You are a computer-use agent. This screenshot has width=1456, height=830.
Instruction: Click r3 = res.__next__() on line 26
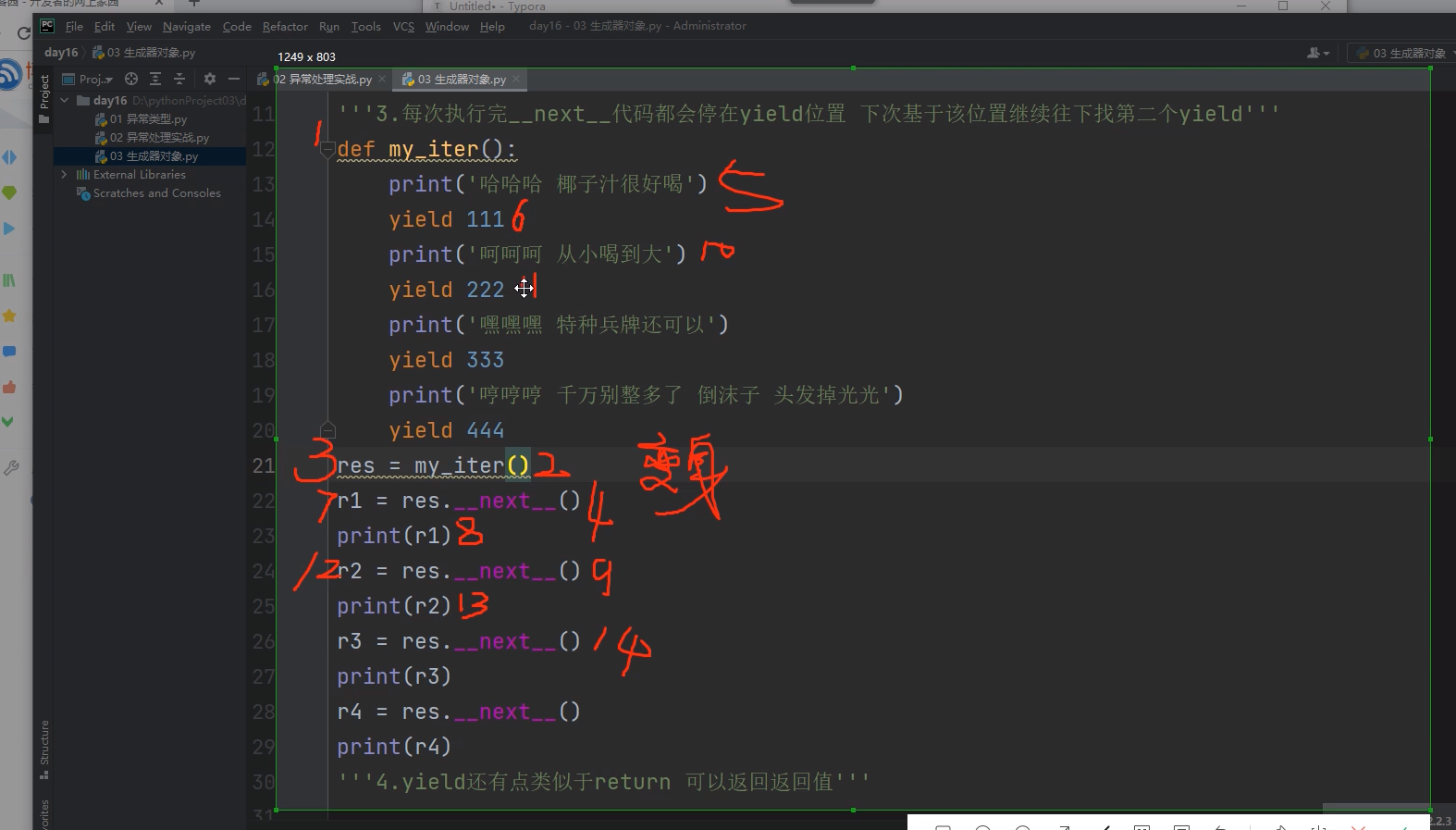click(459, 641)
